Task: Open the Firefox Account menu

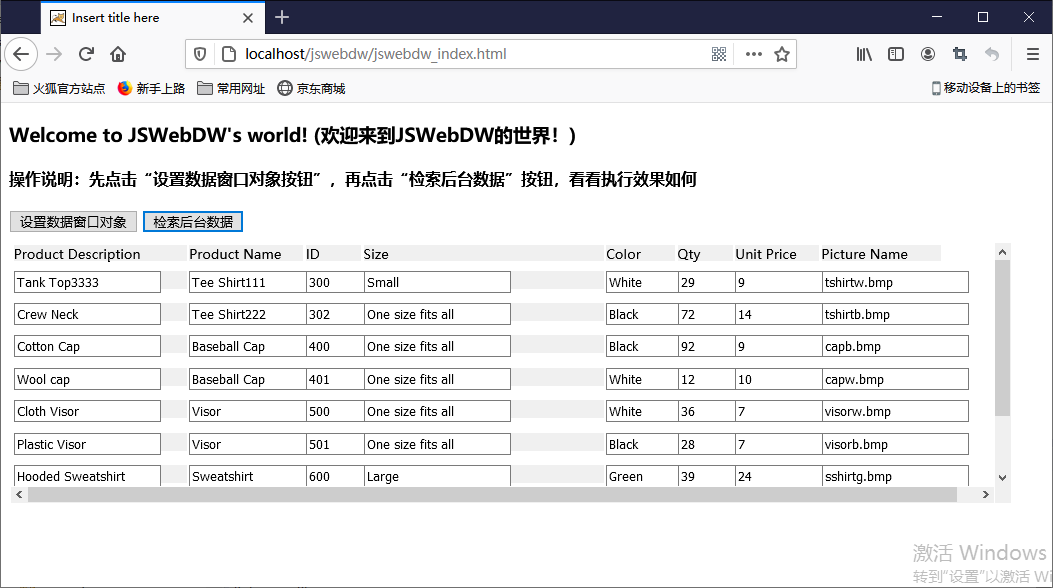Action: click(927, 54)
